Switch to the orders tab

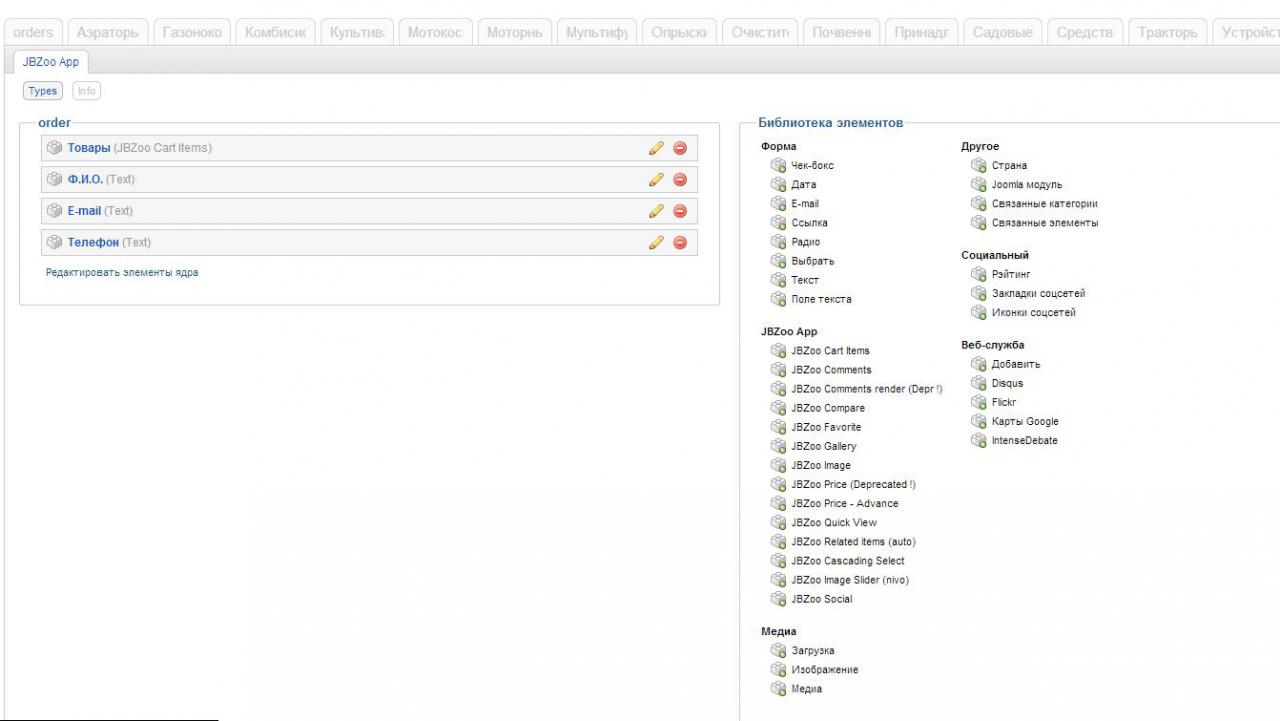pos(34,32)
